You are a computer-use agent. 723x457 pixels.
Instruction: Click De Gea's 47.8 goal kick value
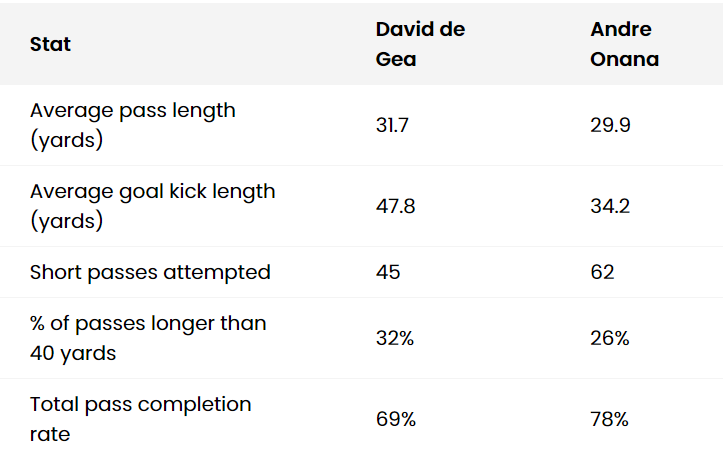tap(396, 206)
